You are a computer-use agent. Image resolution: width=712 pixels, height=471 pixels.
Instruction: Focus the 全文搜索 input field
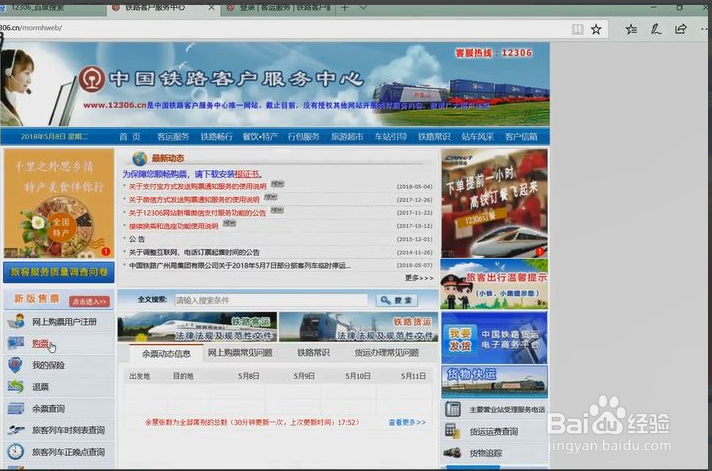point(271,300)
